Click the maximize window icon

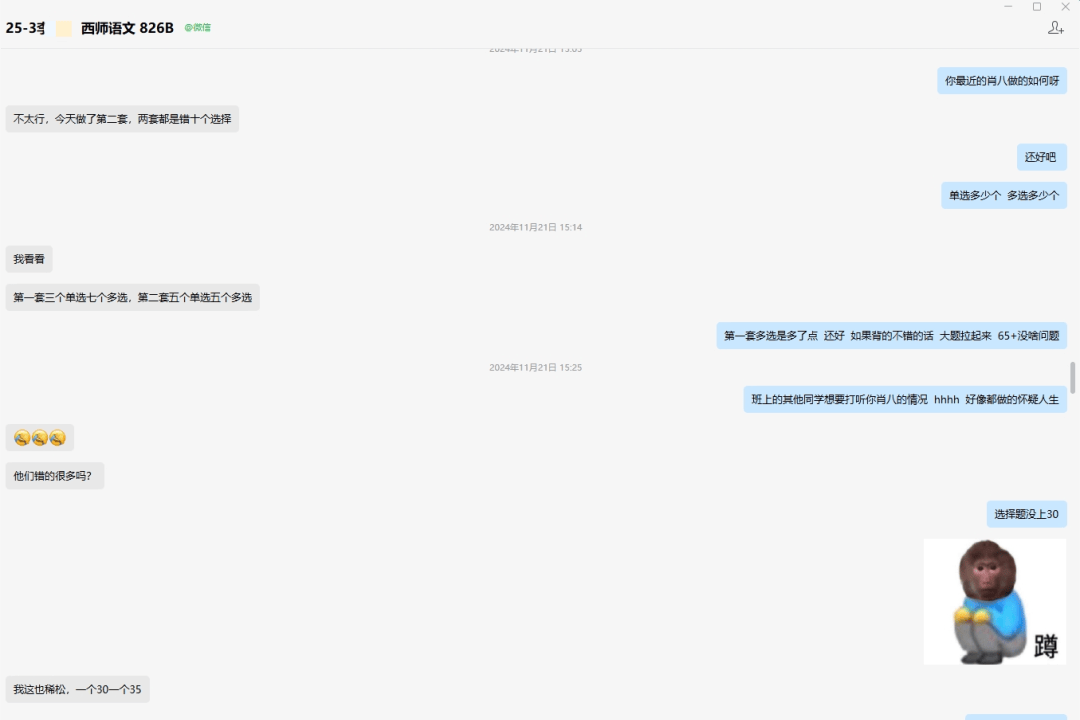pos(1037,6)
